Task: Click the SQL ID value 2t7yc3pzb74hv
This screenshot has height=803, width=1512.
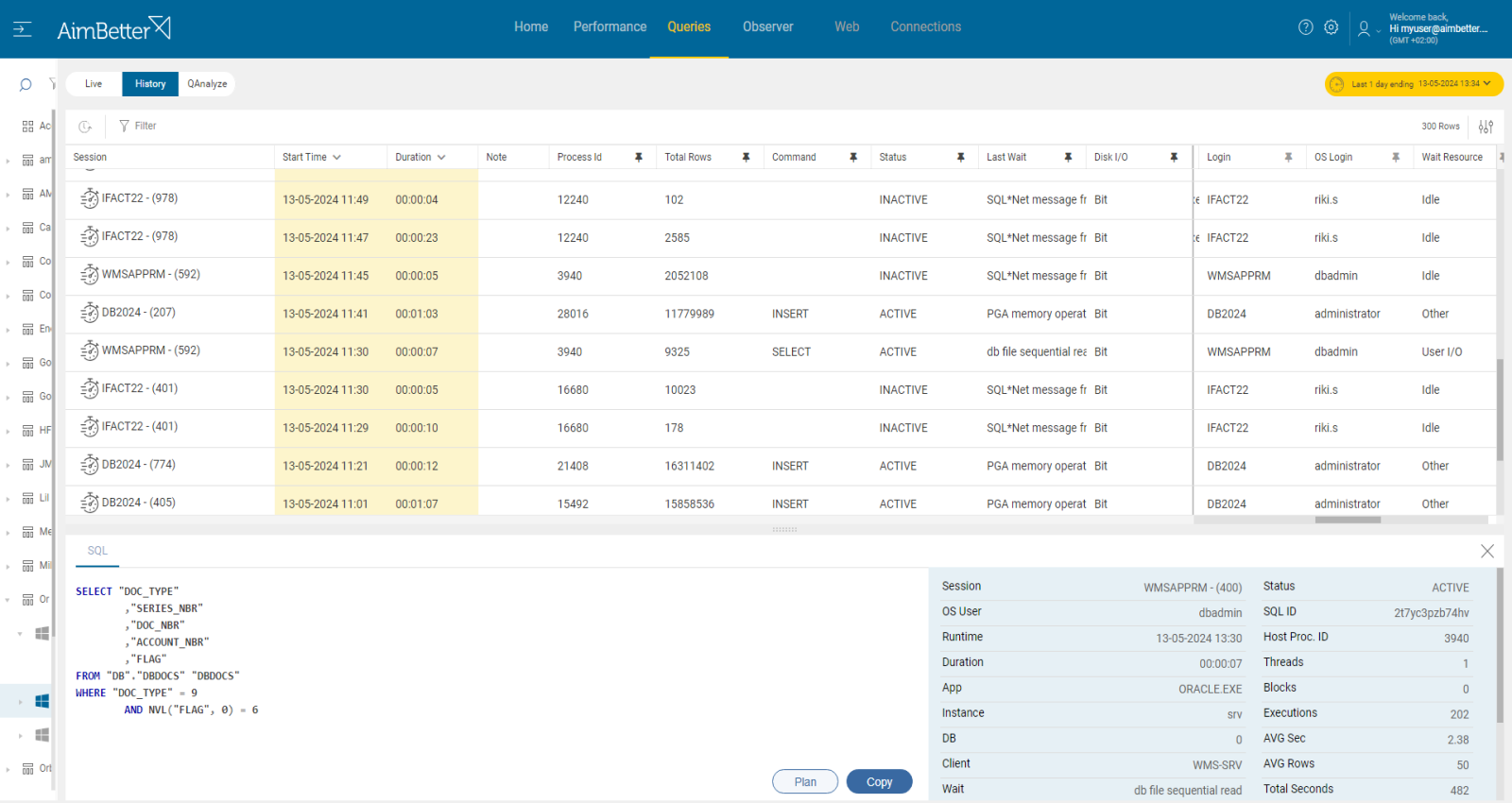Action: click(1431, 613)
